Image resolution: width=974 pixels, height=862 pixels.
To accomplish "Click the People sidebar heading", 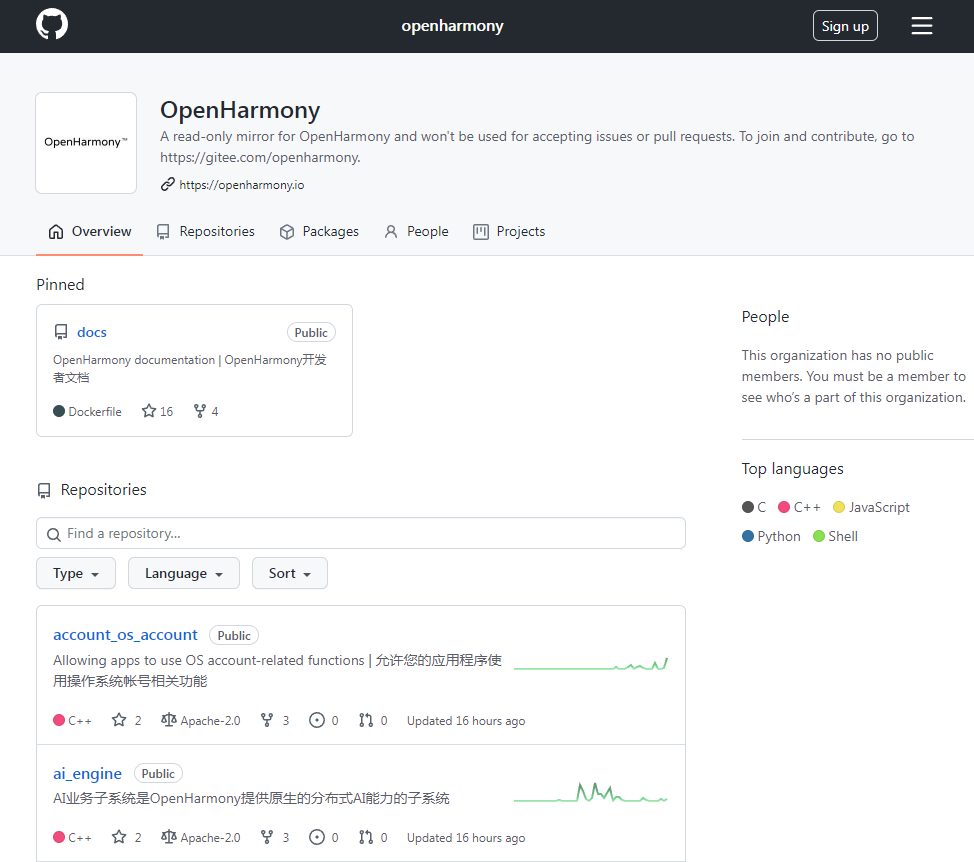I will [765, 317].
